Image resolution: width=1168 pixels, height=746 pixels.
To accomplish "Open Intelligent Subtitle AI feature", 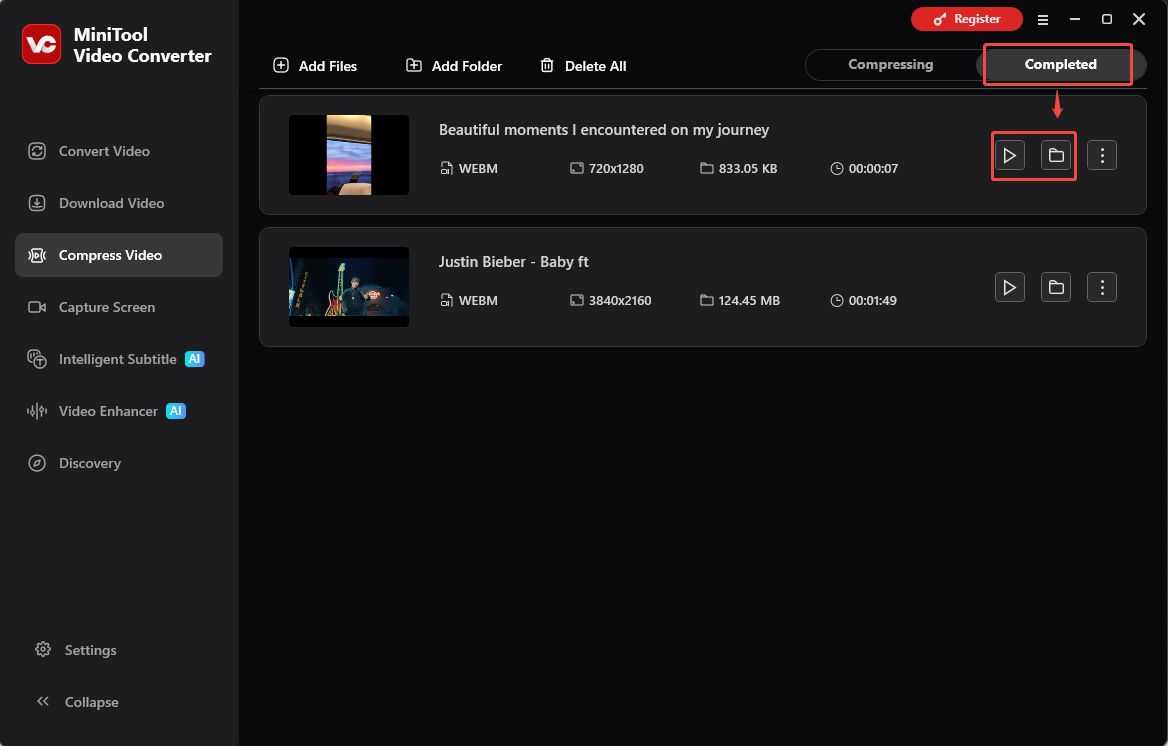I will [118, 359].
